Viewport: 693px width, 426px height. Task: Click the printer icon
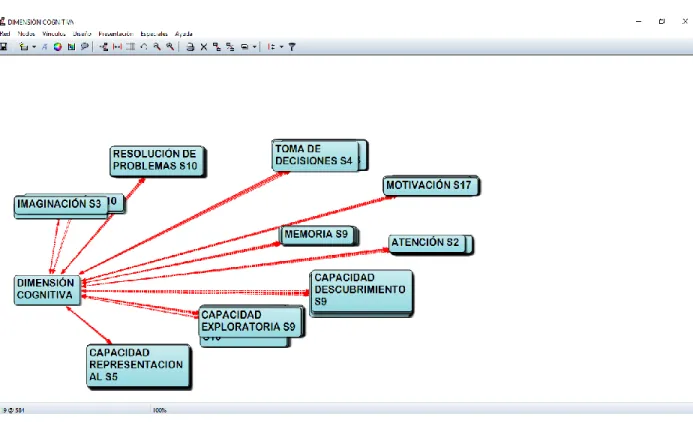click(x=190, y=46)
